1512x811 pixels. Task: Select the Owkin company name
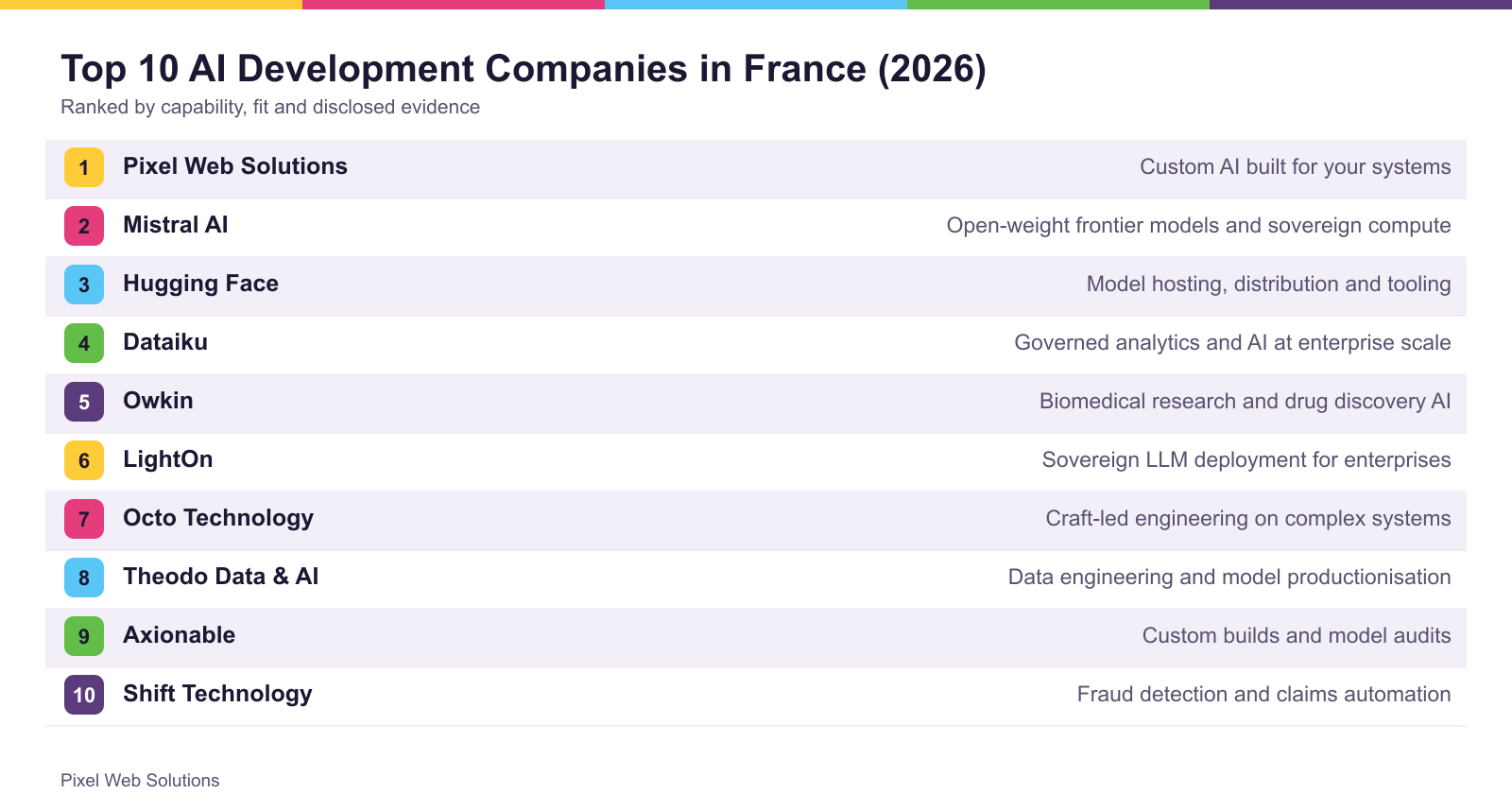(158, 401)
